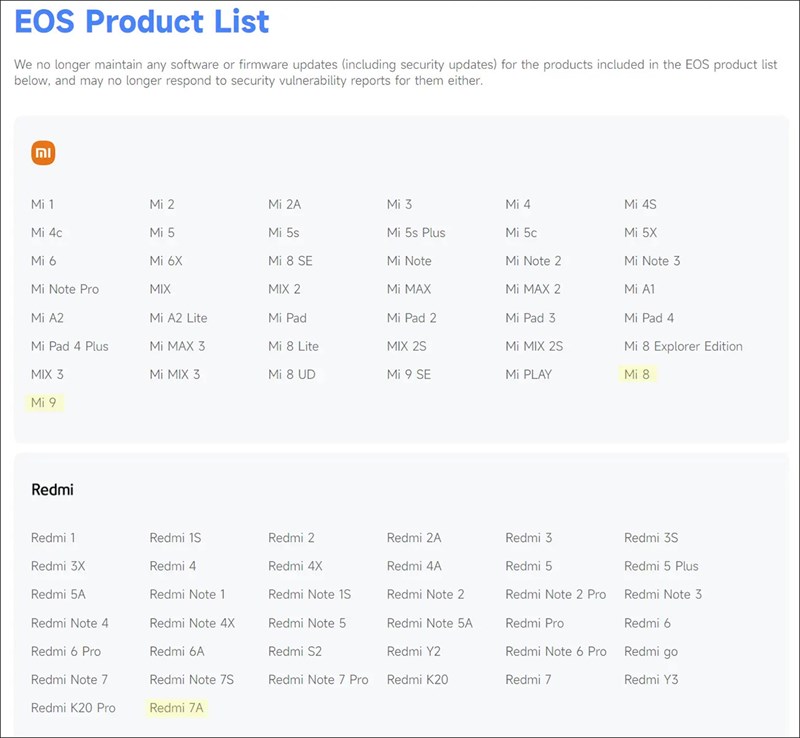Click the Redmi section heading
This screenshot has width=800, height=738.
tap(52, 490)
